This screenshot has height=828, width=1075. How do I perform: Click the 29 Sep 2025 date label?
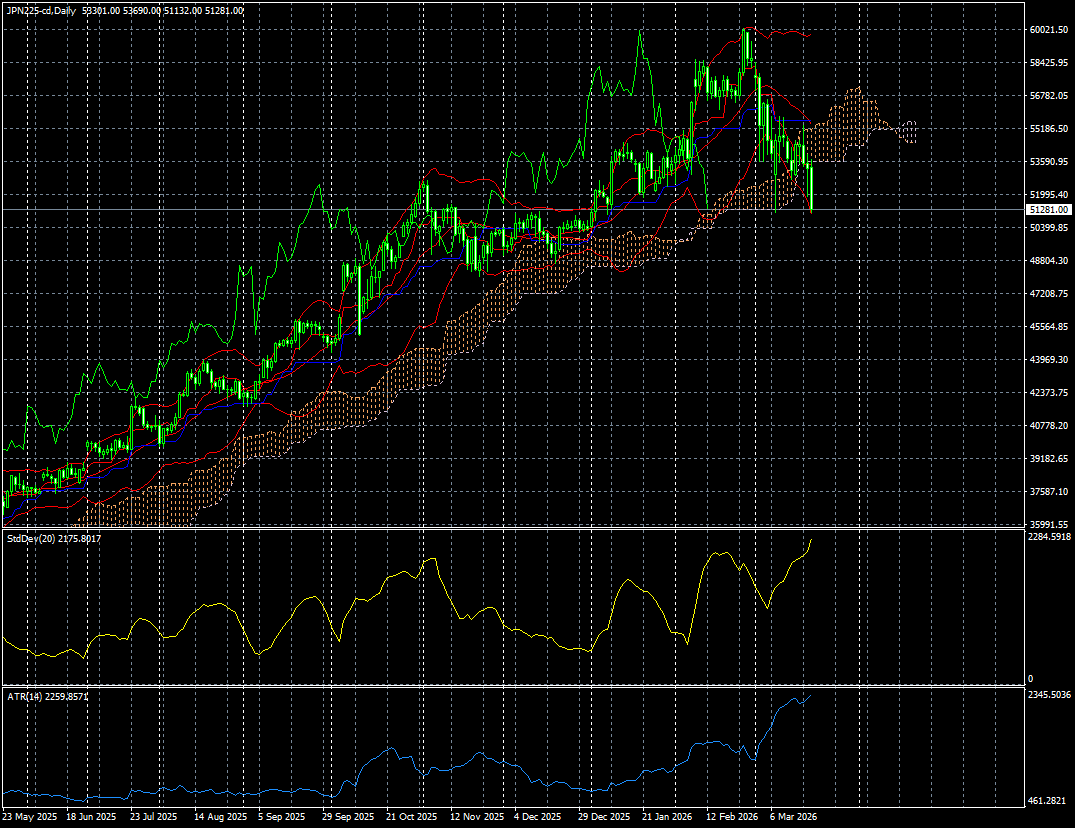click(350, 817)
